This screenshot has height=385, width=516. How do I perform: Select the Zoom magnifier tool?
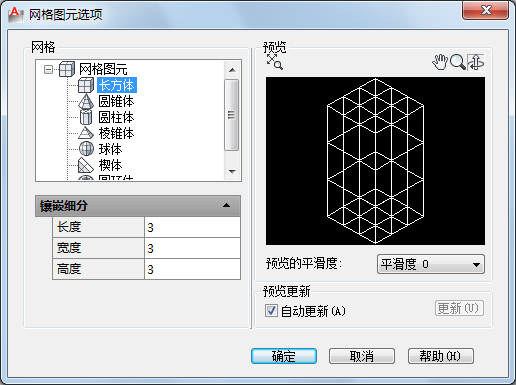pyautogui.click(x=457, y=62)
